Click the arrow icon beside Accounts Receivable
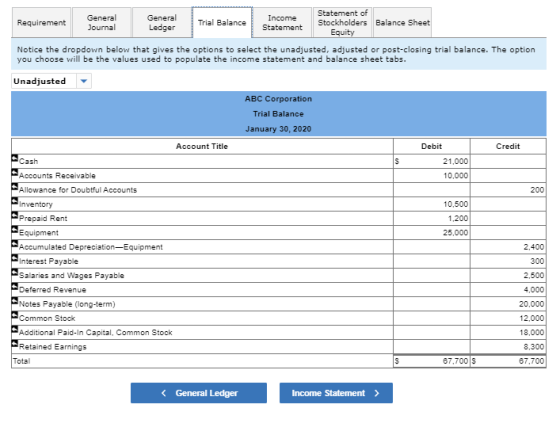The height and width of the screenshot is (431, 560). 15,172
